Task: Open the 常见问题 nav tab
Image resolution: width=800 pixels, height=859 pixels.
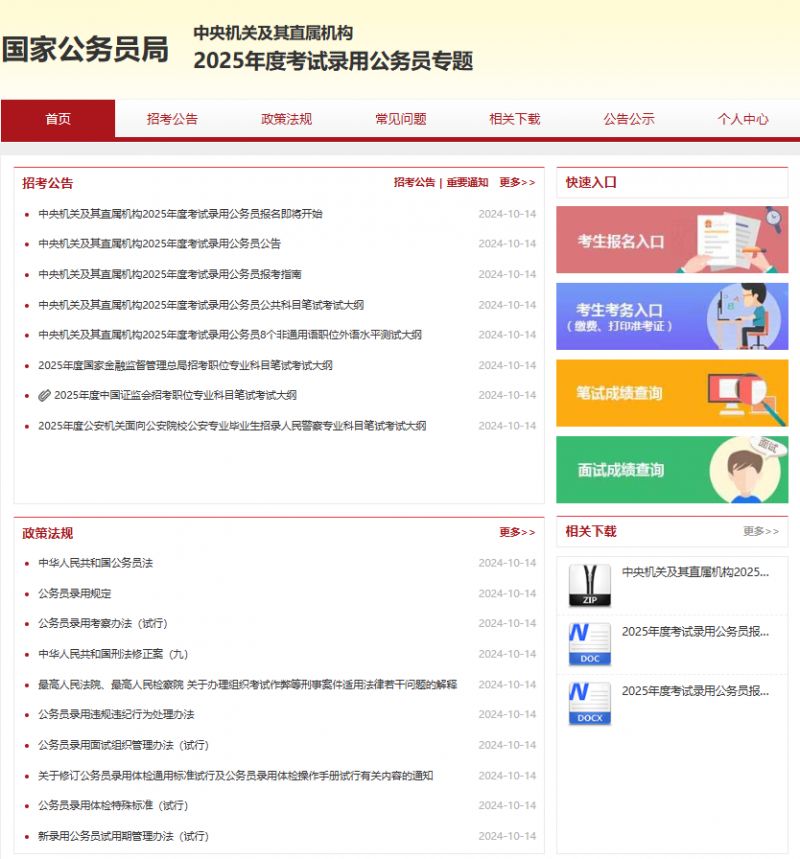Action: point(401,119)
